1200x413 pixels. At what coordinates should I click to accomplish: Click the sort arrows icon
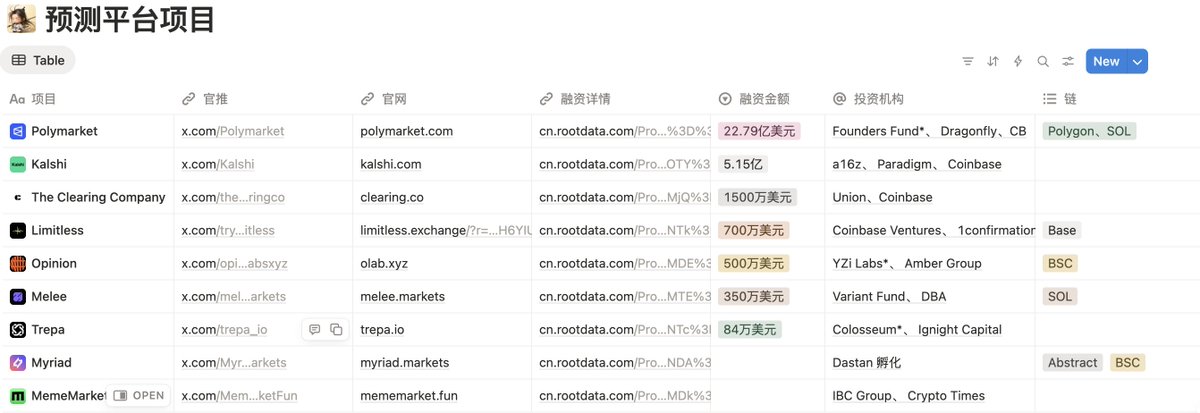993,61
